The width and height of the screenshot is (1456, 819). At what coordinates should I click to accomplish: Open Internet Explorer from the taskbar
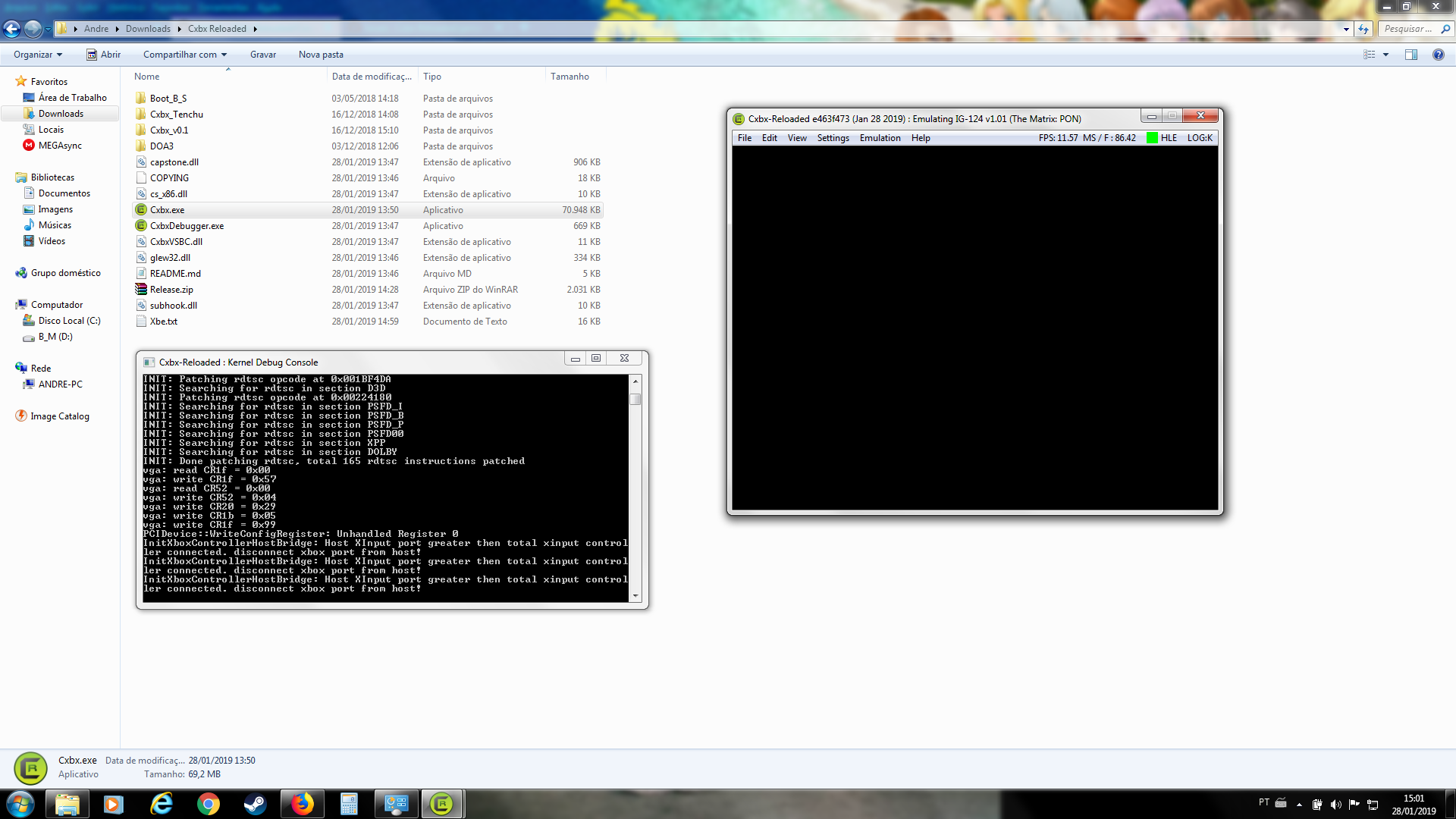161,804
